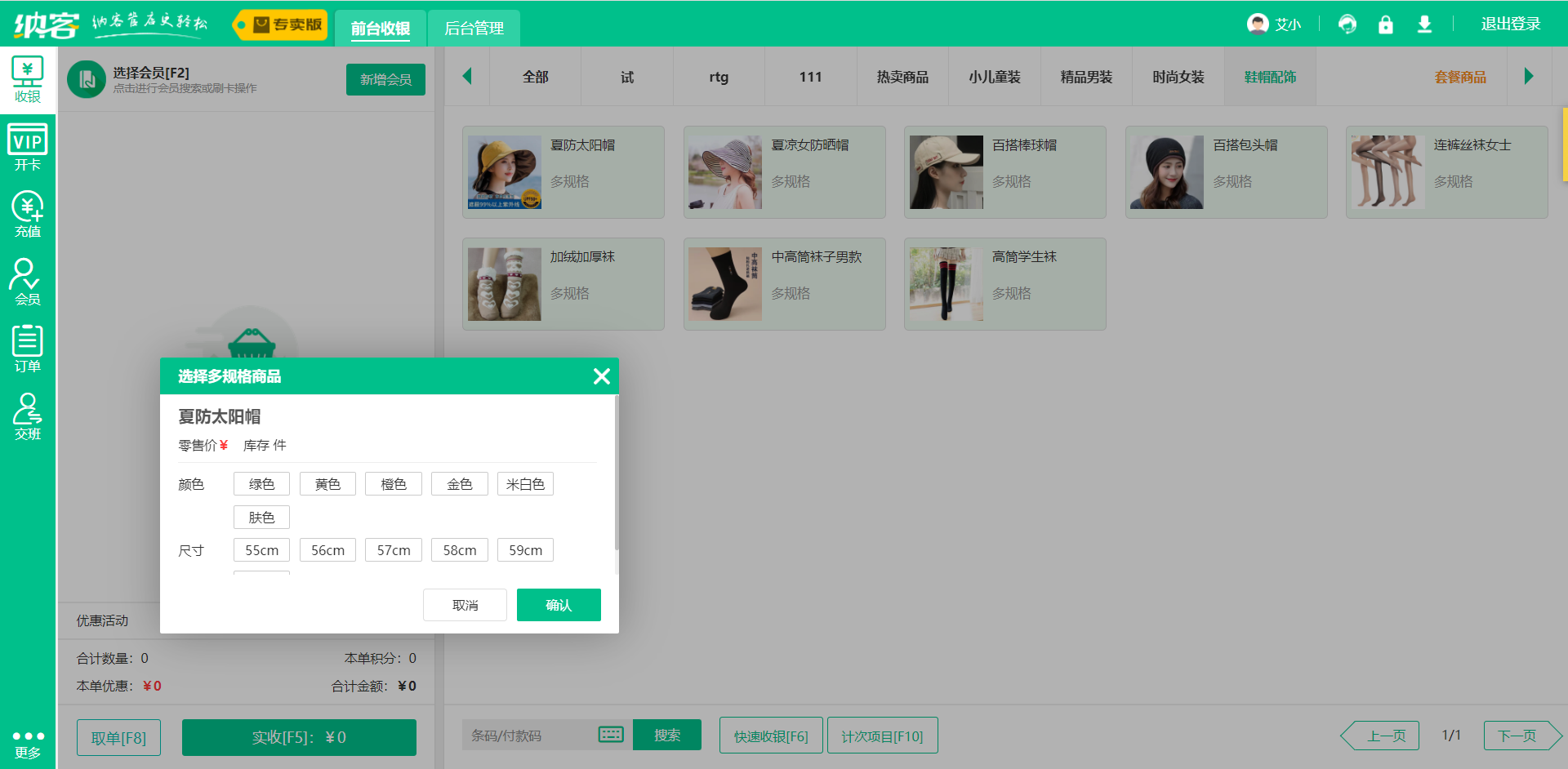This screenshot has width=1568, height=769.
Task: Switch to the 后台管理 tab
Action: coord(474,27)
